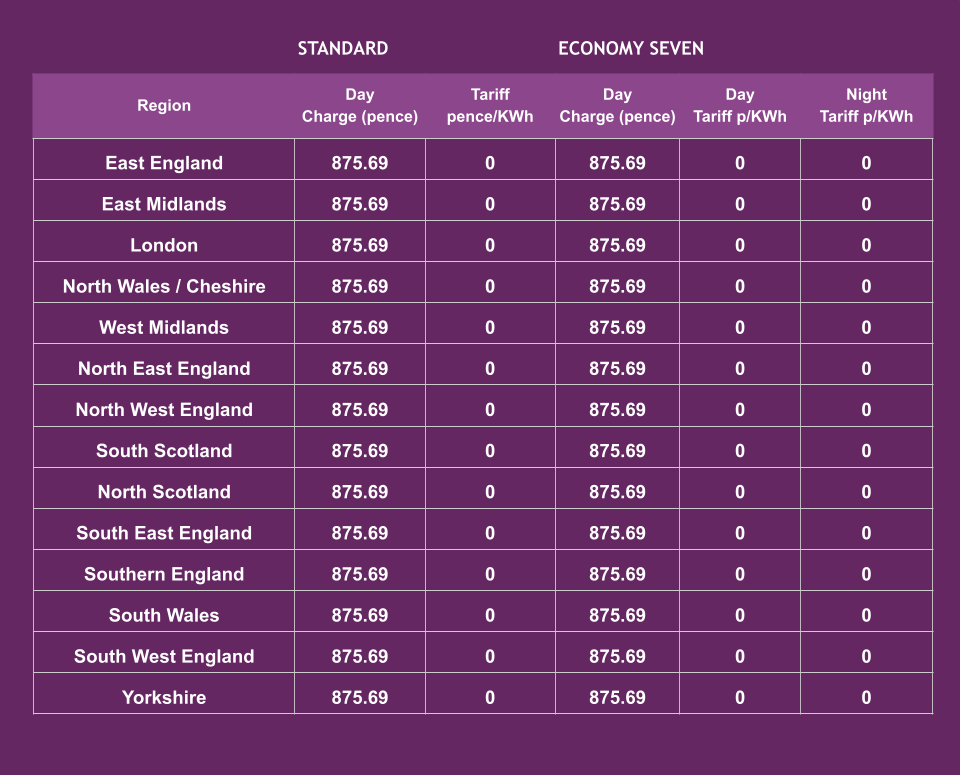Click the West Midlands region cell
This screenshot has height=775, width=963.
(x=164, y=327)
